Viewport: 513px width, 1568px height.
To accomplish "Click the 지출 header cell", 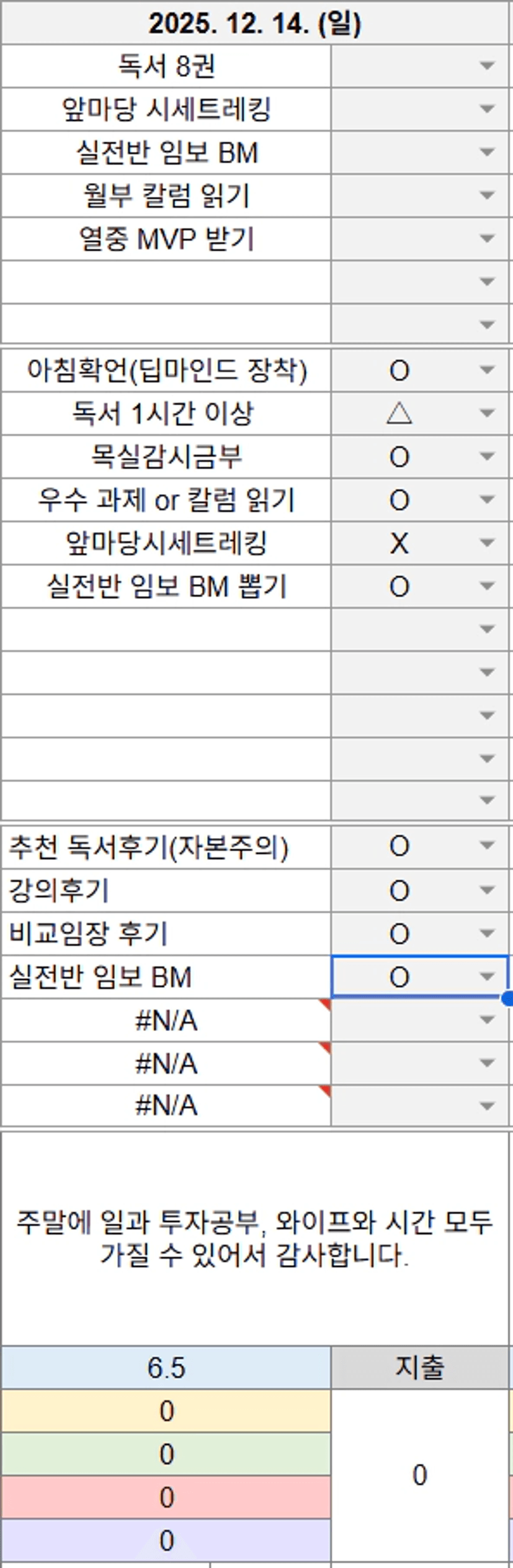I will pos(419,1368).
